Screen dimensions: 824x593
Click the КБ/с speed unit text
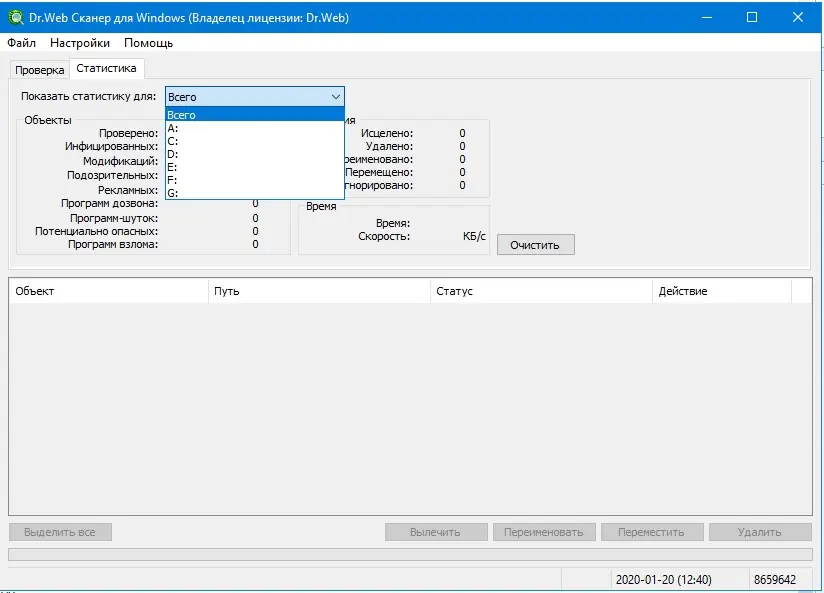click(474, 237)
